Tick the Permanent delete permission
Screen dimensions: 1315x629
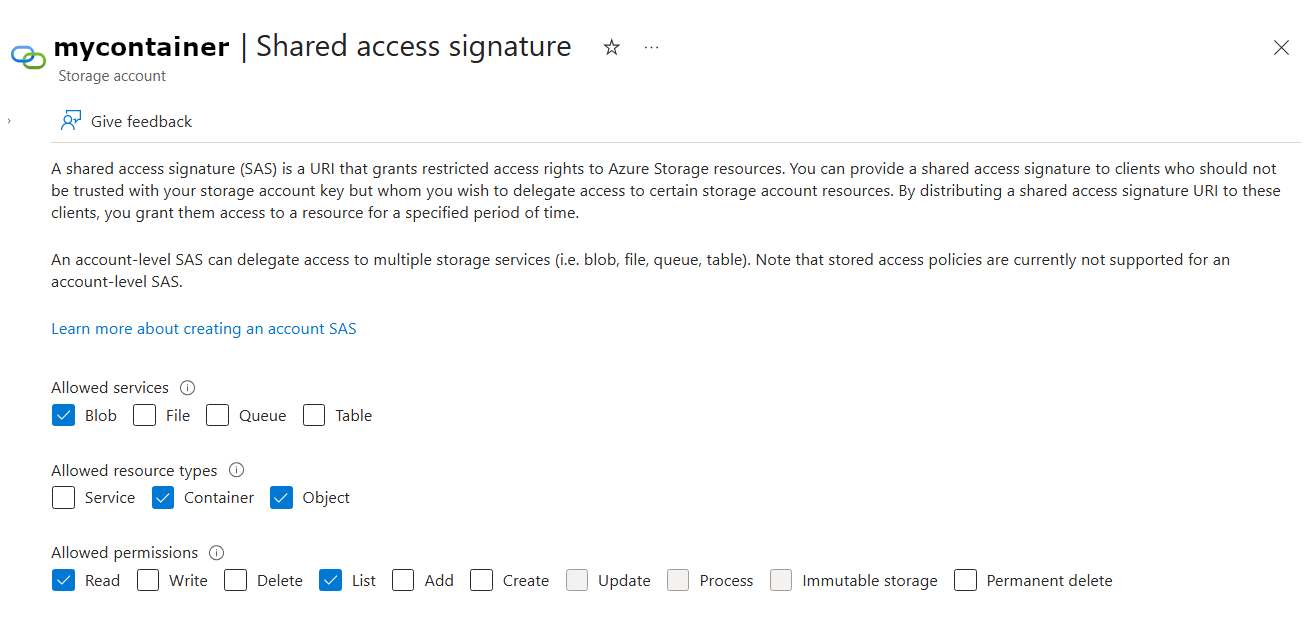[965, 580]
